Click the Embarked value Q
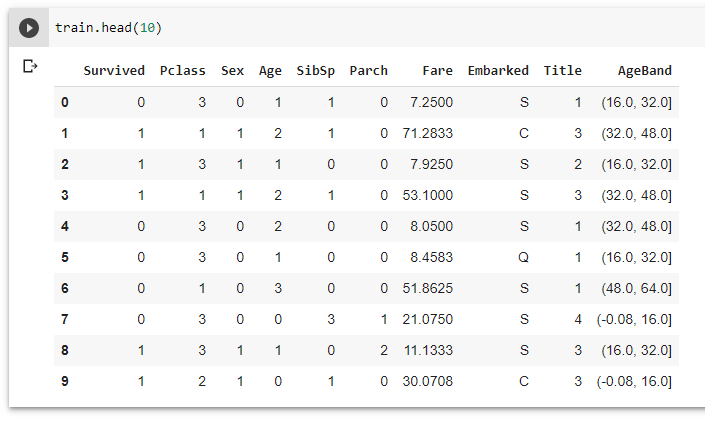Screen dimensions: 705x427 pos(524,257)
